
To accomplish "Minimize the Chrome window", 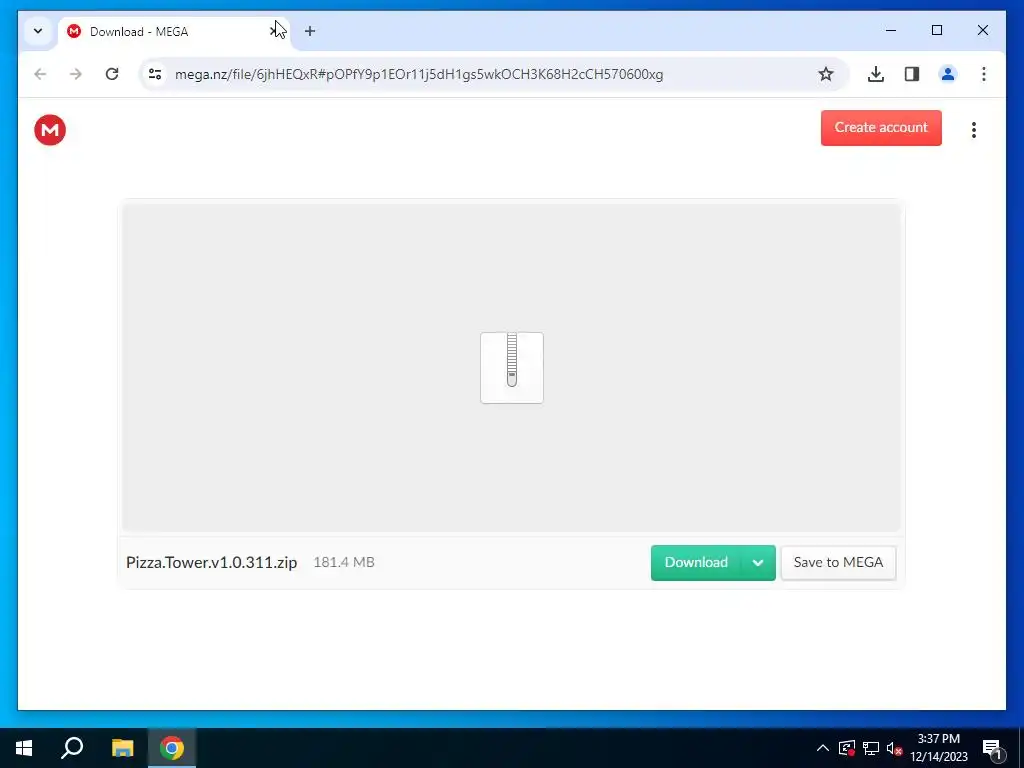I will 891,30.
